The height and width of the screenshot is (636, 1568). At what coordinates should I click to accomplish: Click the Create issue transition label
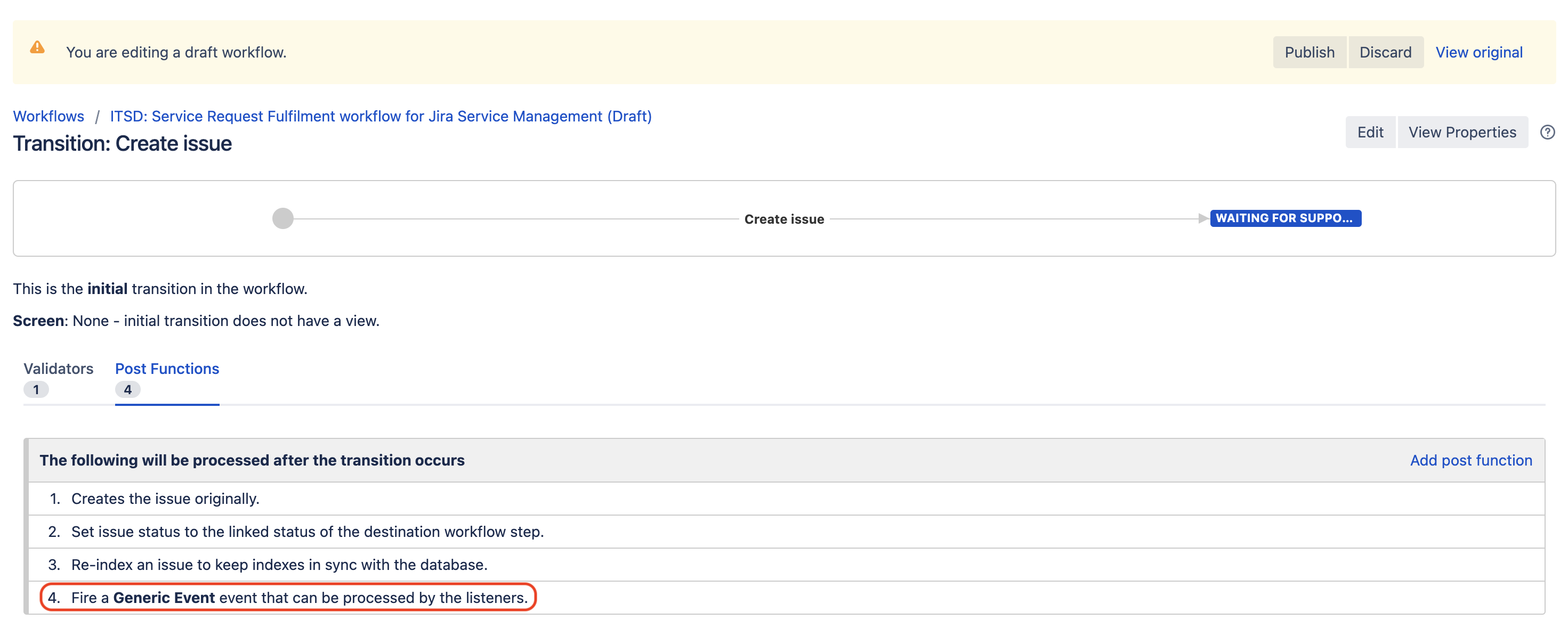tap(784, 219)
